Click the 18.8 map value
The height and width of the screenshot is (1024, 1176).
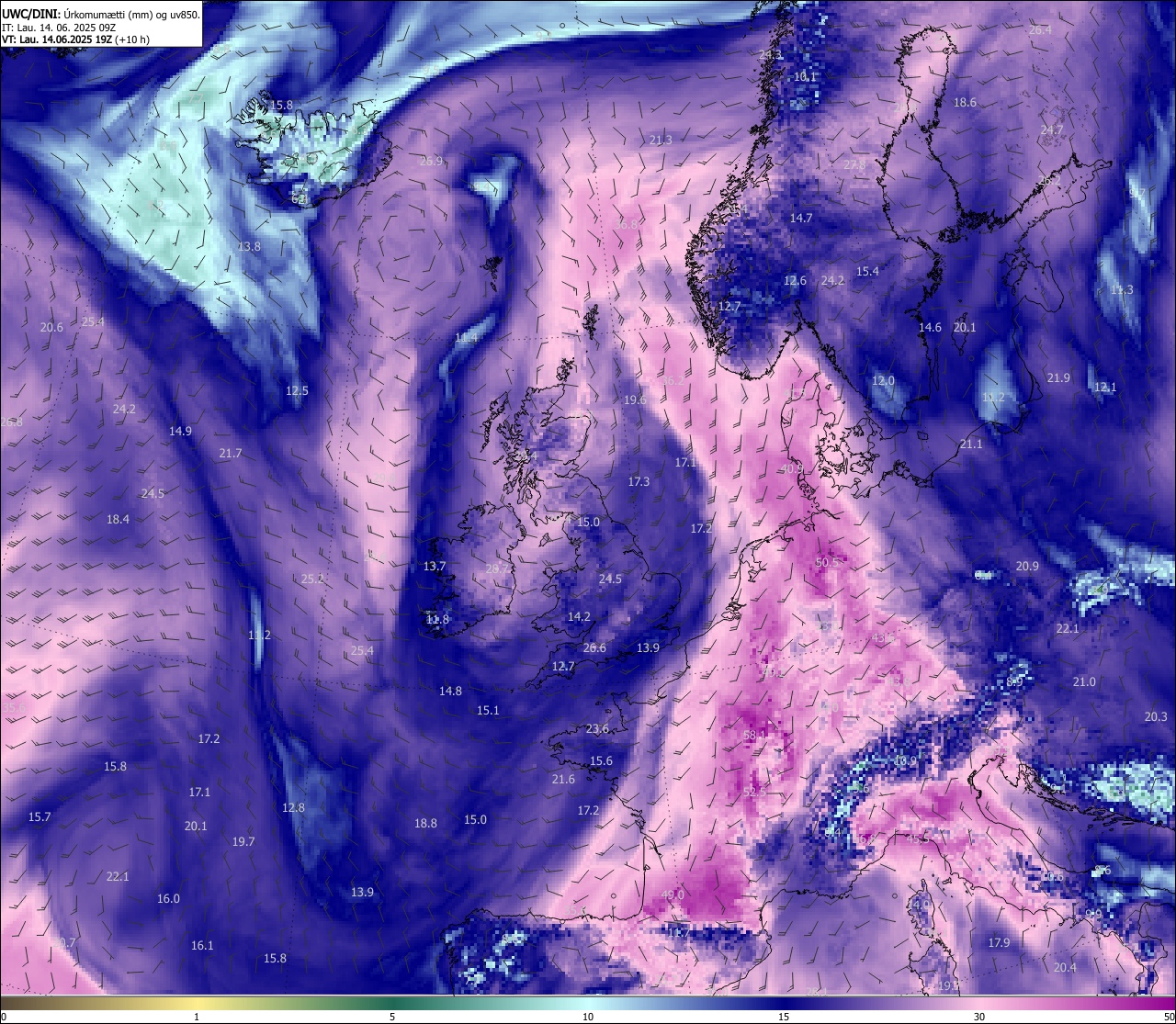point(425,823)
